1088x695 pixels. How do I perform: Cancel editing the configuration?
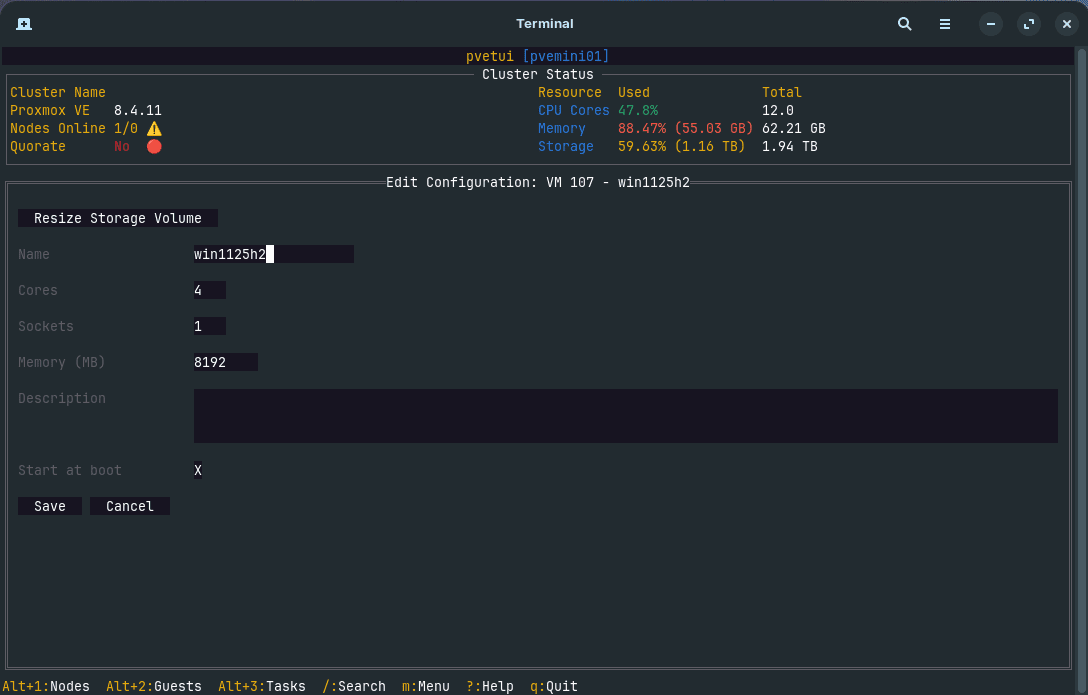tap(129, 505)
